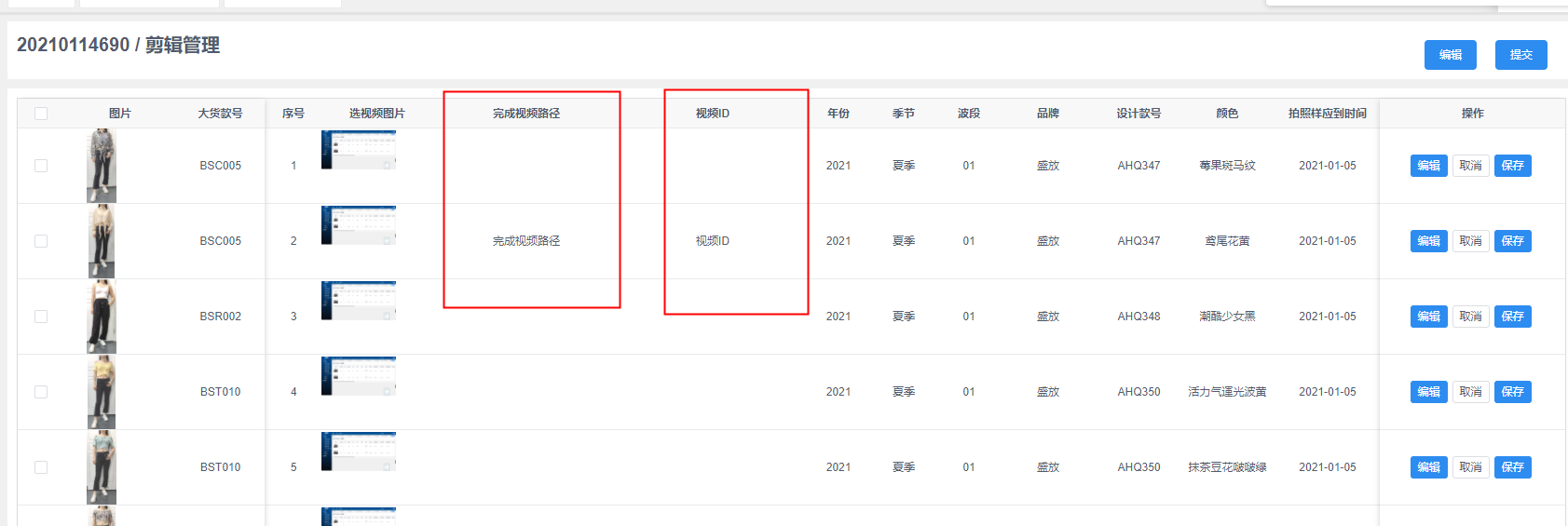Image resolution: width=1568 pixels, height=526 pixels.
Task: Click the 拍照样应到时间 column header
Action: tap(1327, 114)
